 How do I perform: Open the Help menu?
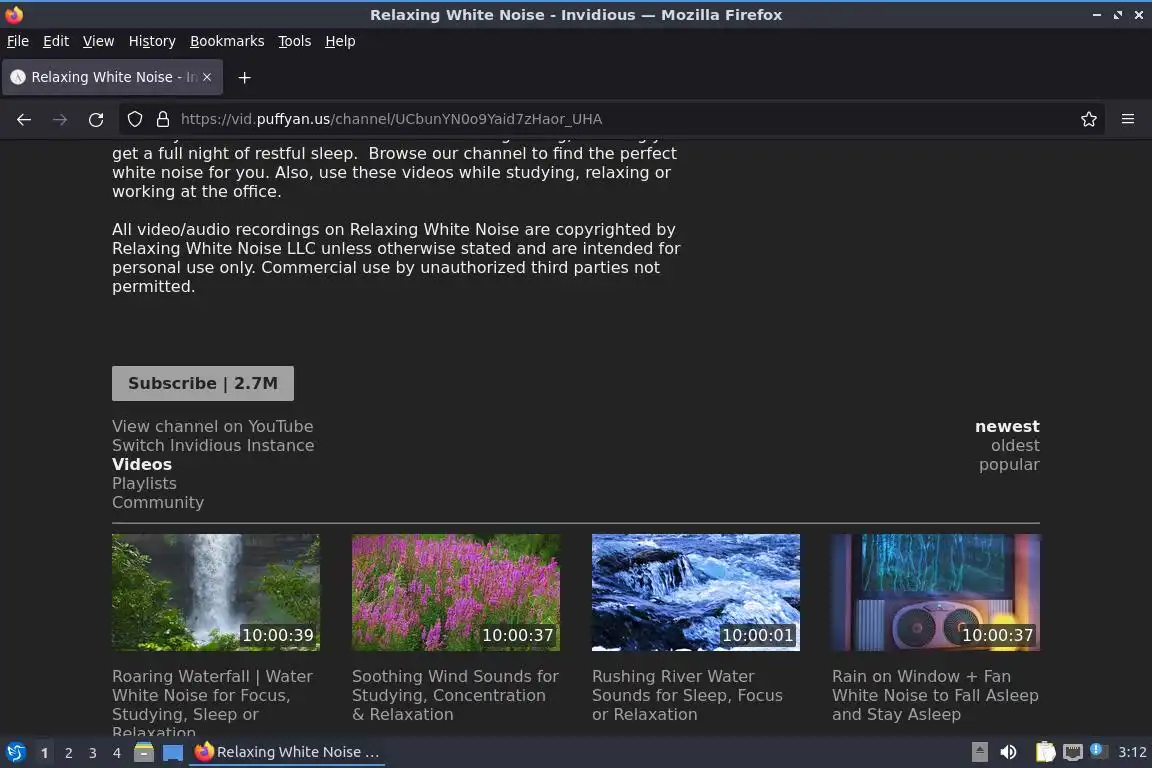340,41
